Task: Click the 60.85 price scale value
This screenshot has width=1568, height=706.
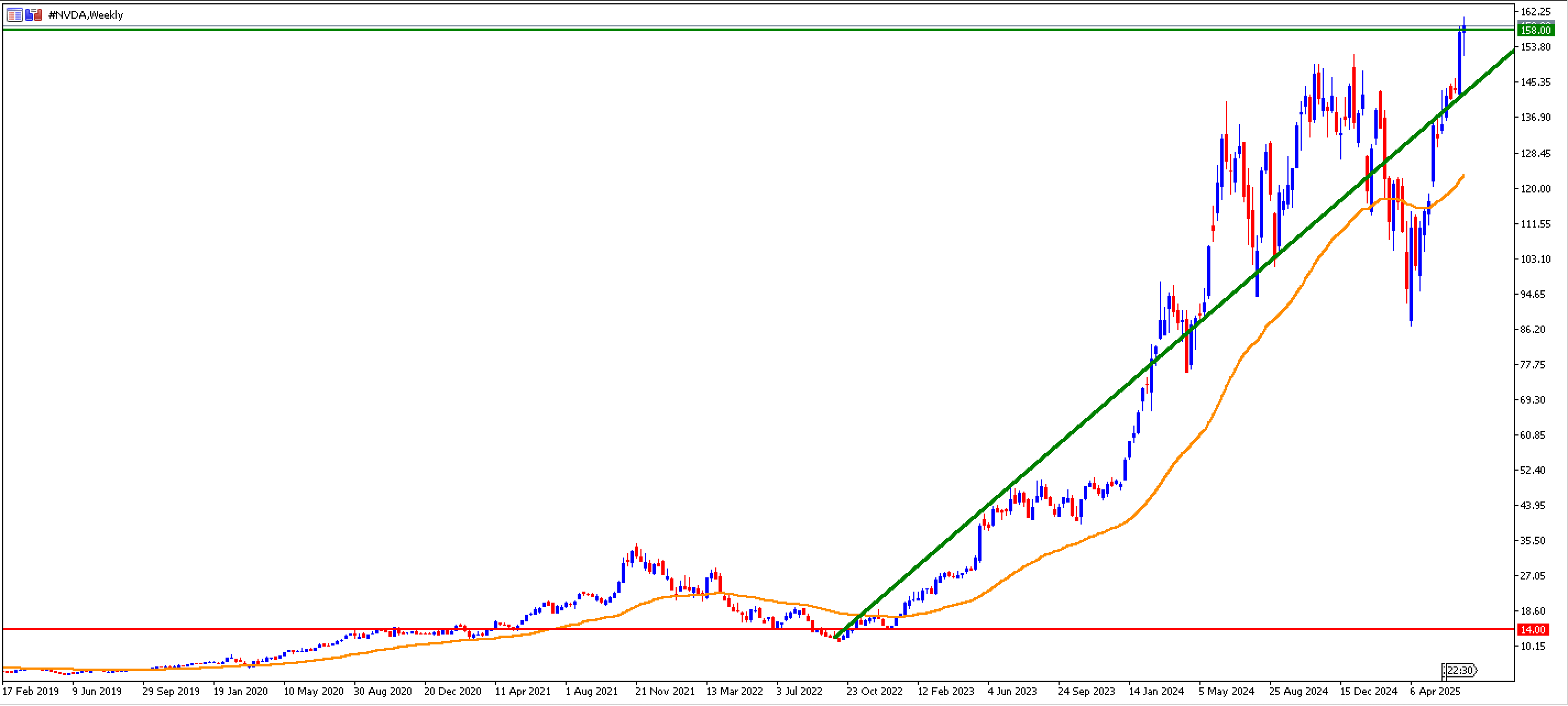Action: point(1533,435)
